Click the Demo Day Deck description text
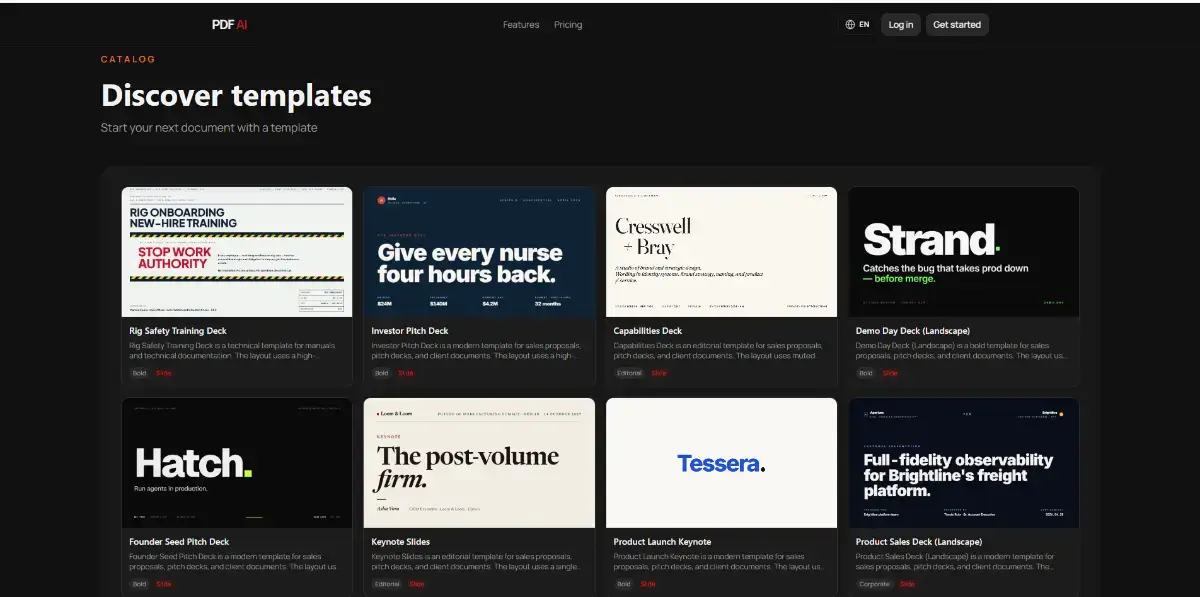This screenshot has width=1200, height=597. (962, 350)
